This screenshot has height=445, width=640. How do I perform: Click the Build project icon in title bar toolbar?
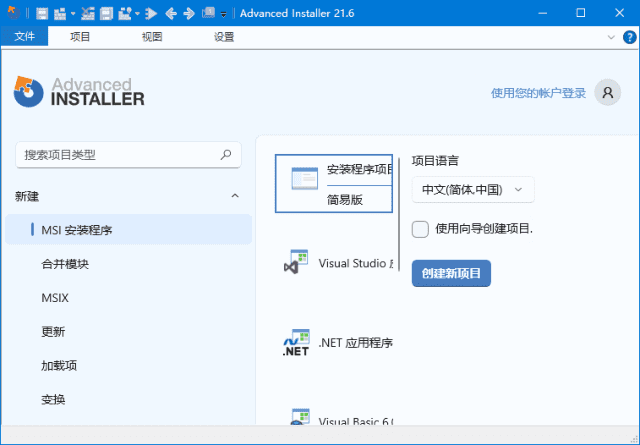[x=124, y=13]
